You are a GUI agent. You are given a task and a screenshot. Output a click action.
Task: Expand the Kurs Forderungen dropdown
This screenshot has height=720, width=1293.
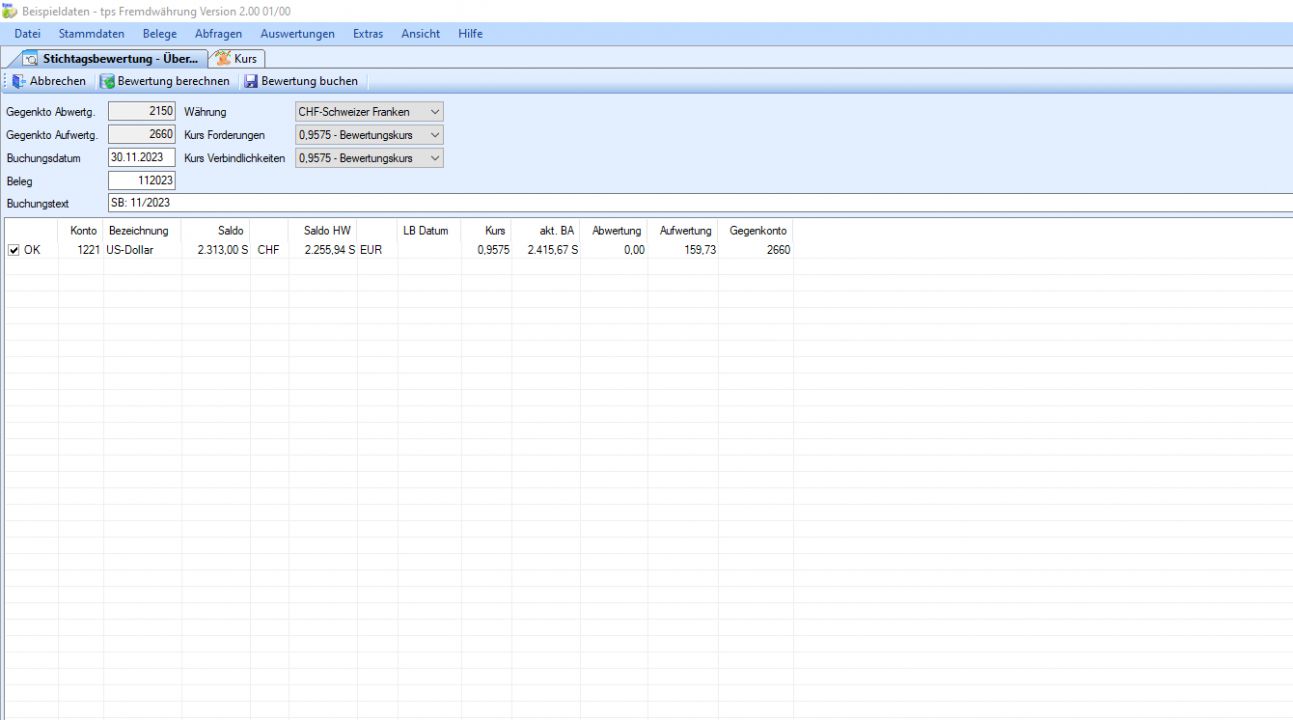tap(433, 135)
